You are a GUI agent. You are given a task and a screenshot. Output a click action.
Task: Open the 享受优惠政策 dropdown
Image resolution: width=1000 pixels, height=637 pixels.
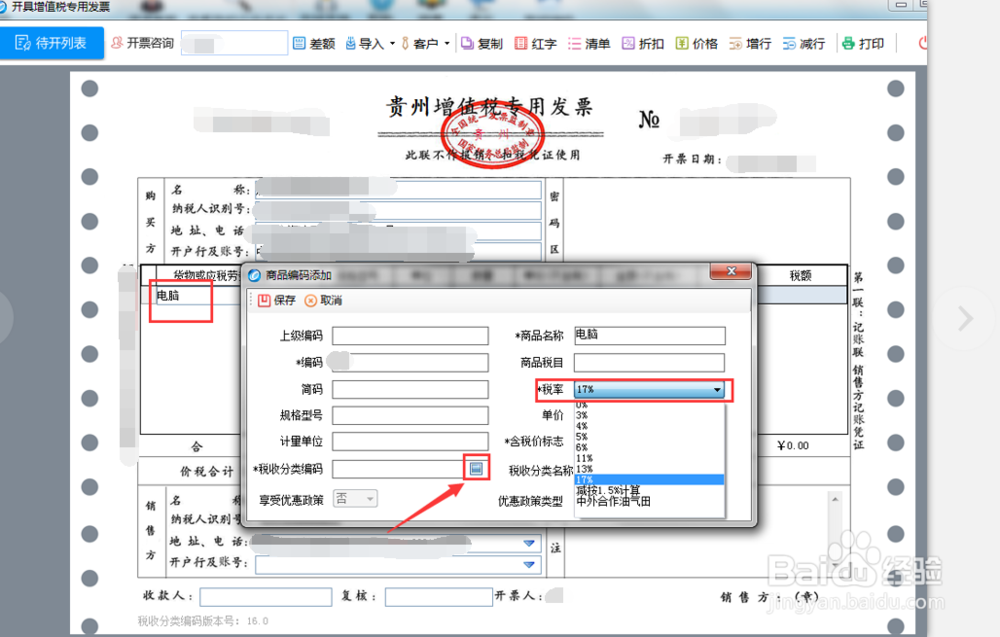[x=355, y=499]
